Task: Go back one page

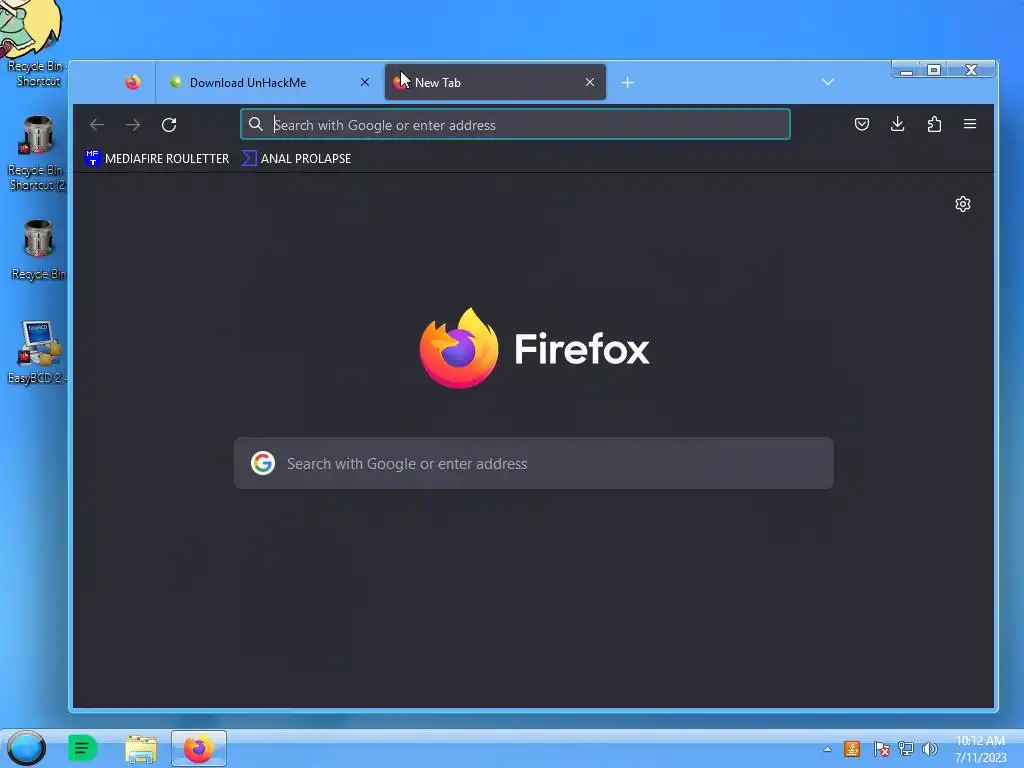Action: (97, 125)
